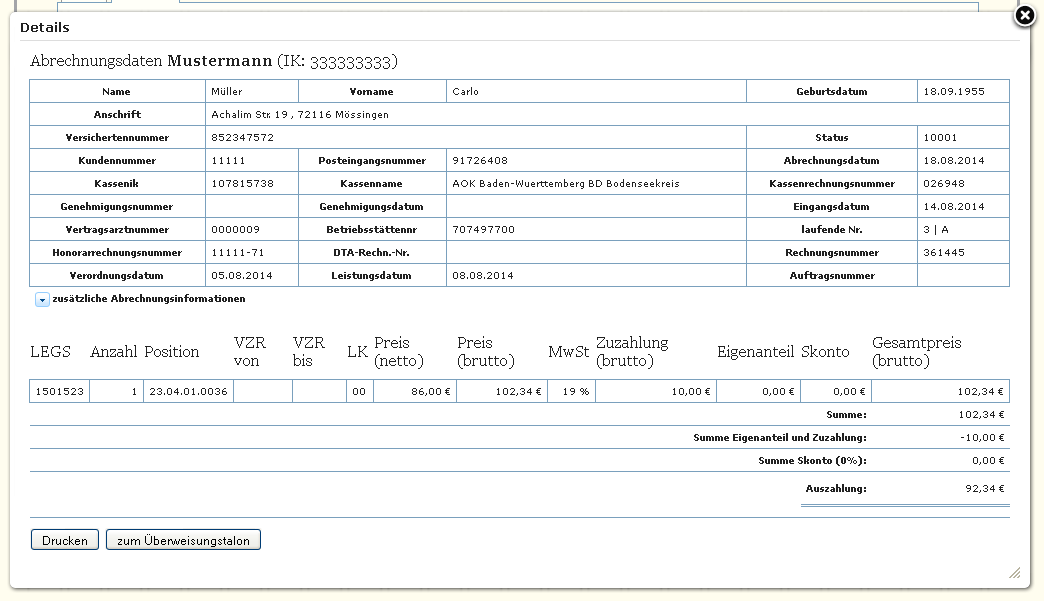Select the Vorname value Carlo

tap(465, 92)
